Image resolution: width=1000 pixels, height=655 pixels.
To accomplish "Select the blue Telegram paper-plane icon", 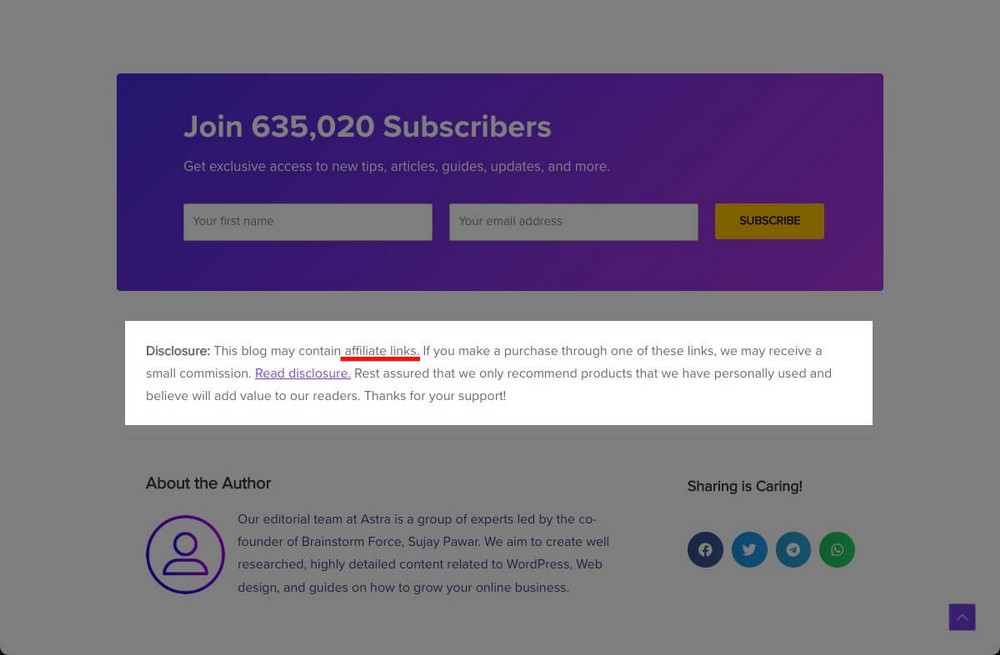I will tap(793, 549).
